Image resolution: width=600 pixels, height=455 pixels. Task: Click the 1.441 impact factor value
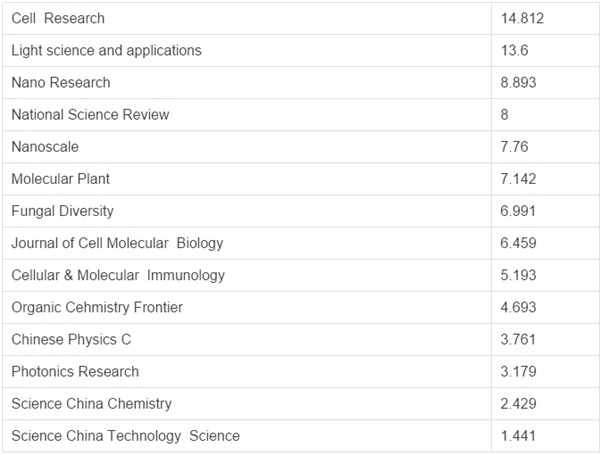518,436
